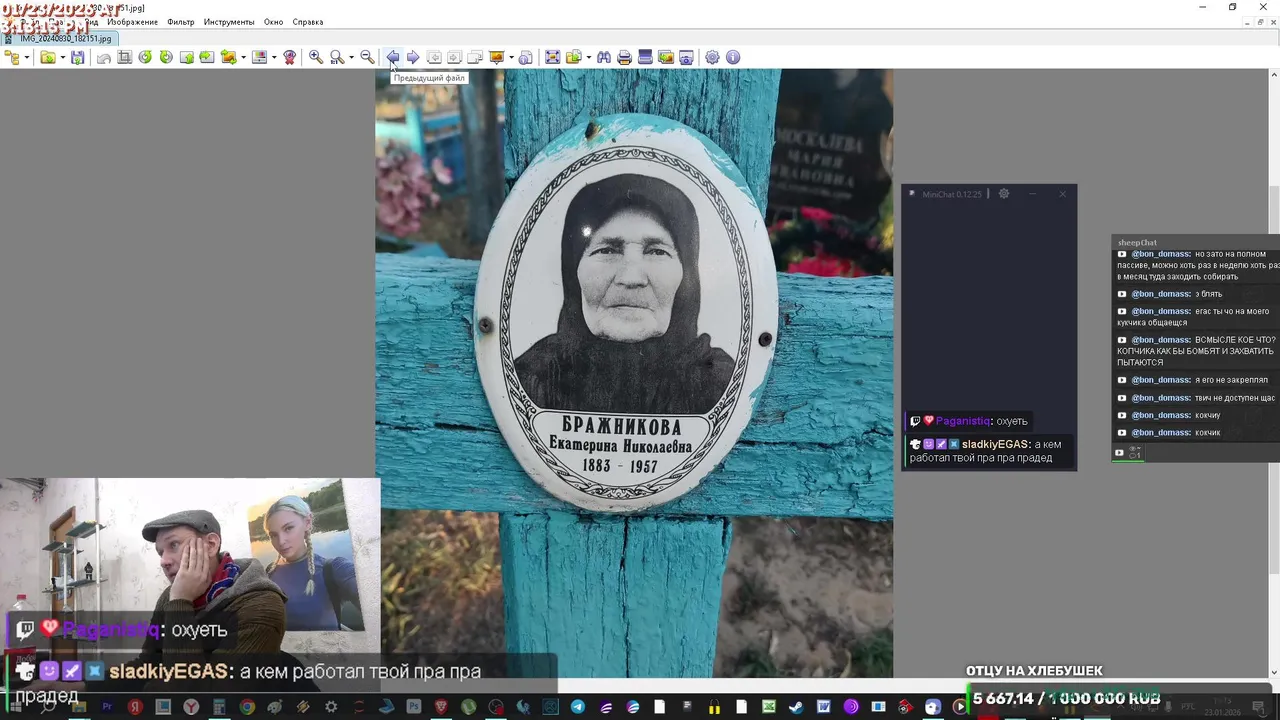Click the Save file floppy icon

77,57
